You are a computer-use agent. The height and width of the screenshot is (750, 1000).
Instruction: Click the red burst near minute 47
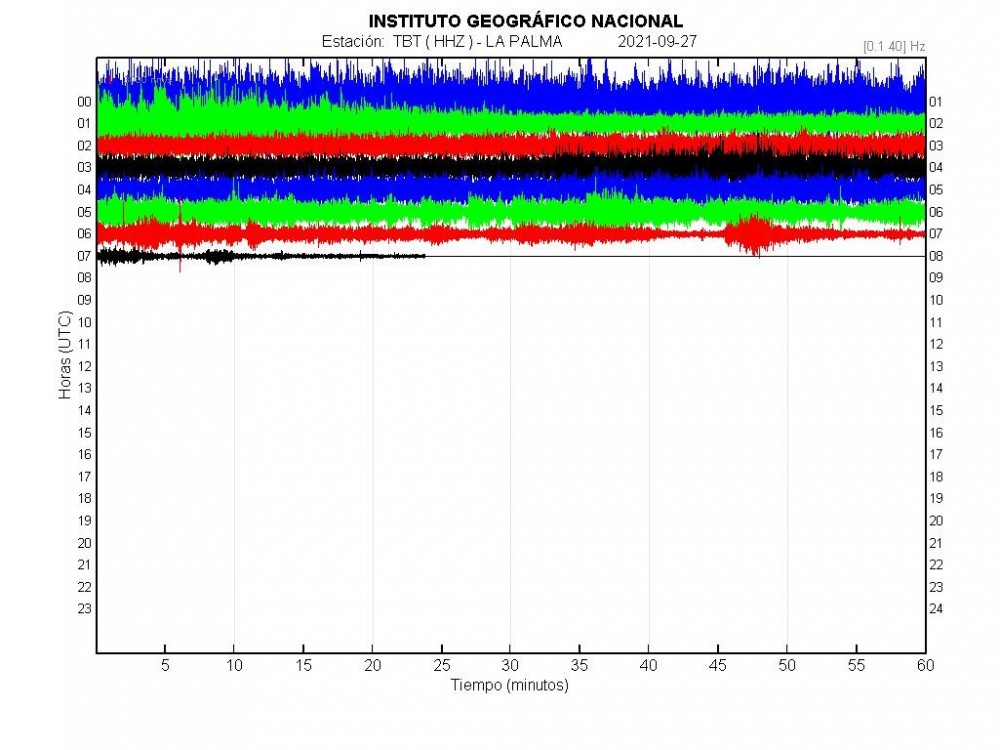pos(748,235)
